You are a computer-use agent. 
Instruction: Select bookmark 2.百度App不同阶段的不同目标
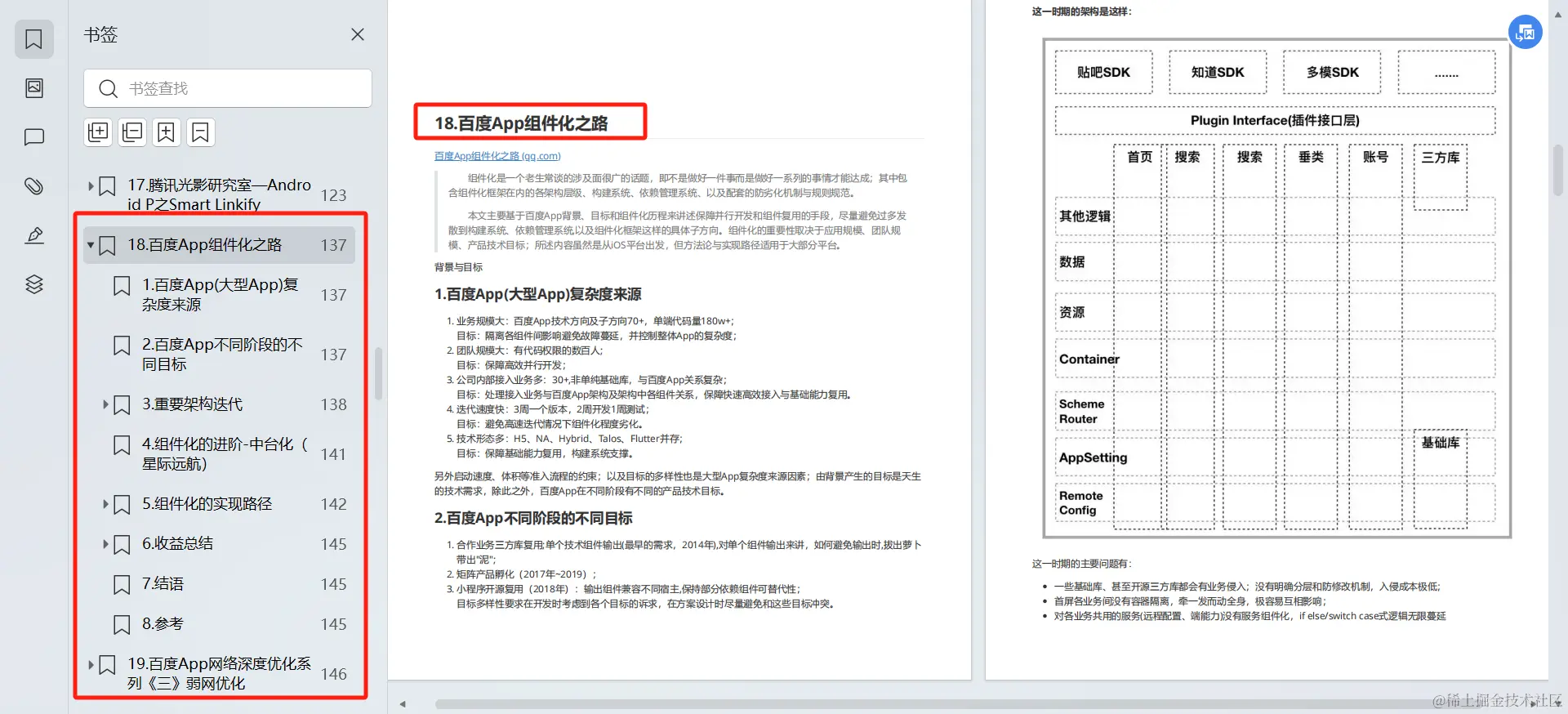click(x=222, y=355)
